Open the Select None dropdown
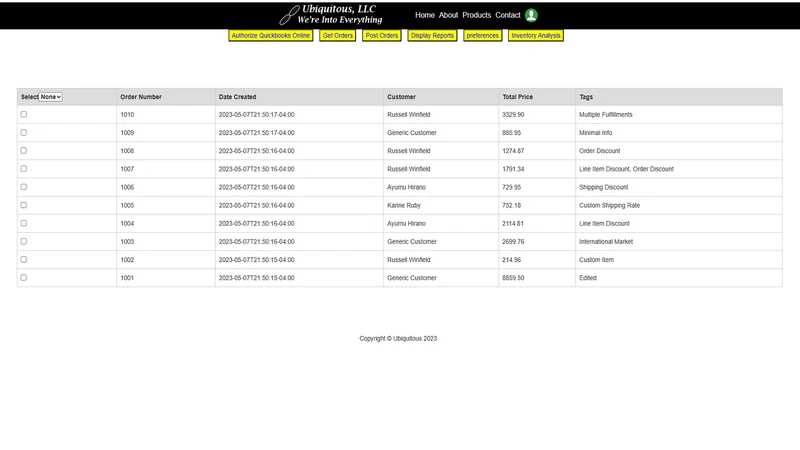 click(51, 97)
